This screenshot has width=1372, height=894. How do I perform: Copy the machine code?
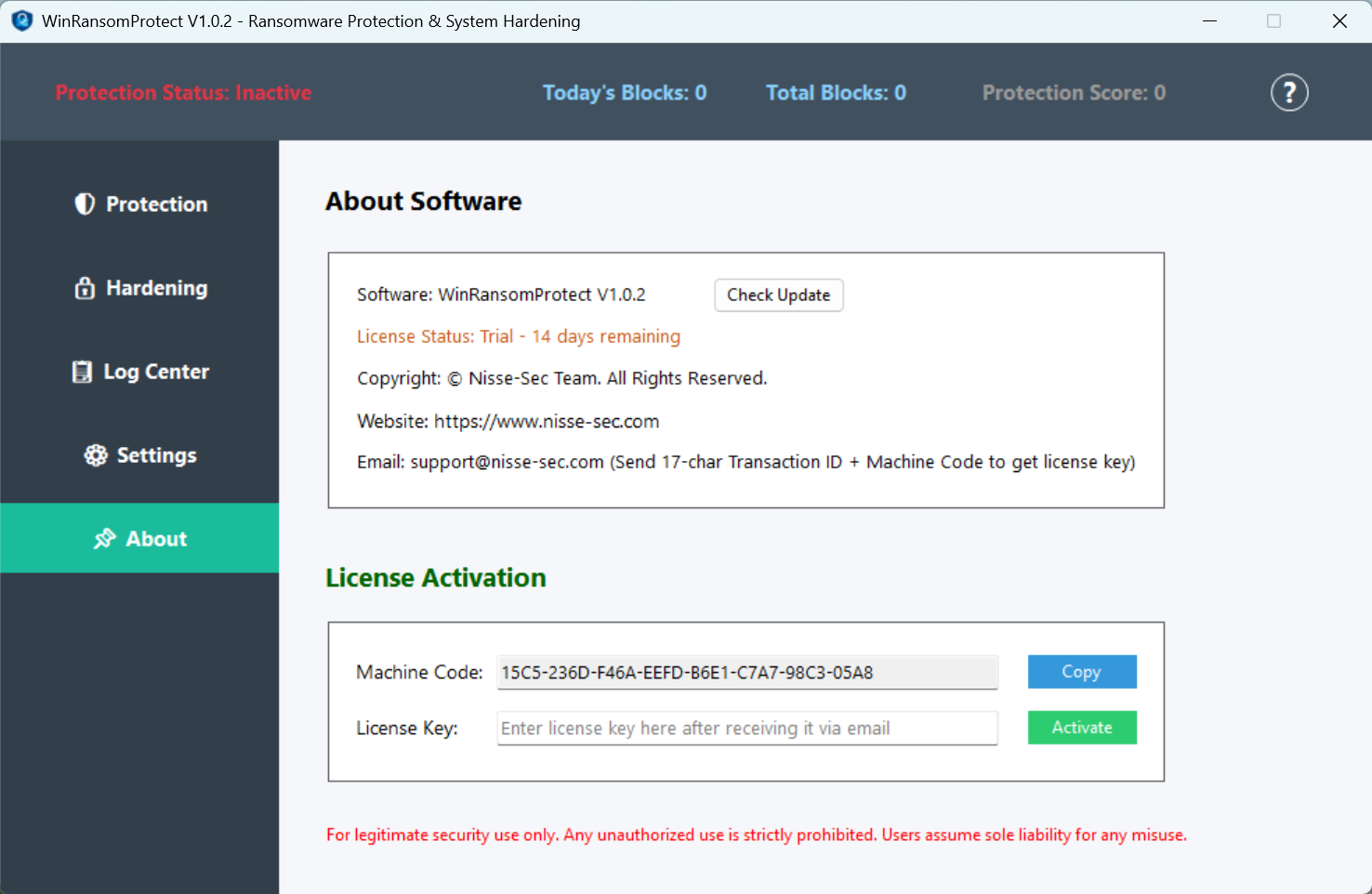[1082, 672]
